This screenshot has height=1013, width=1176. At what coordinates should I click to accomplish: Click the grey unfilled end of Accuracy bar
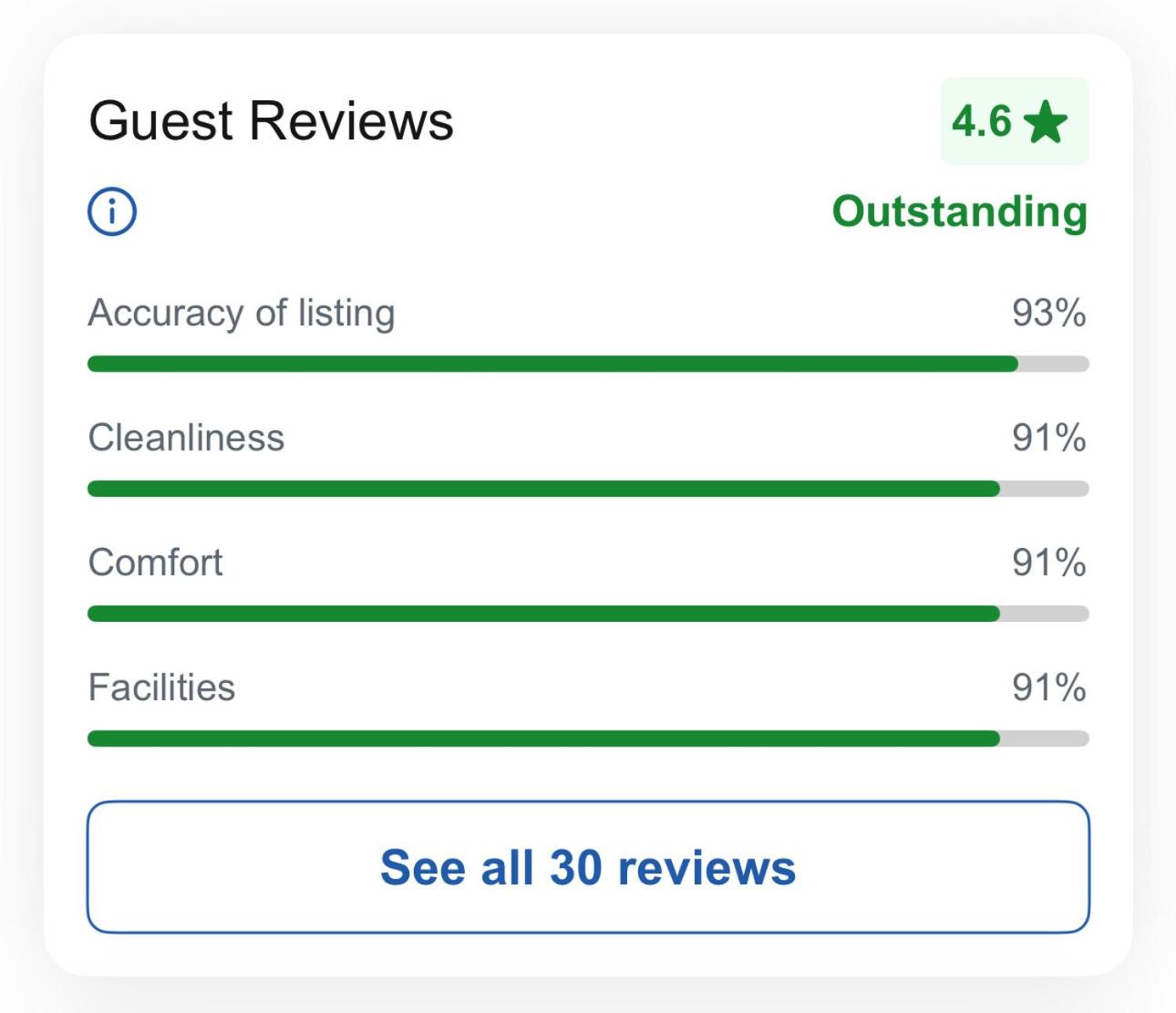coord(1054,364)
